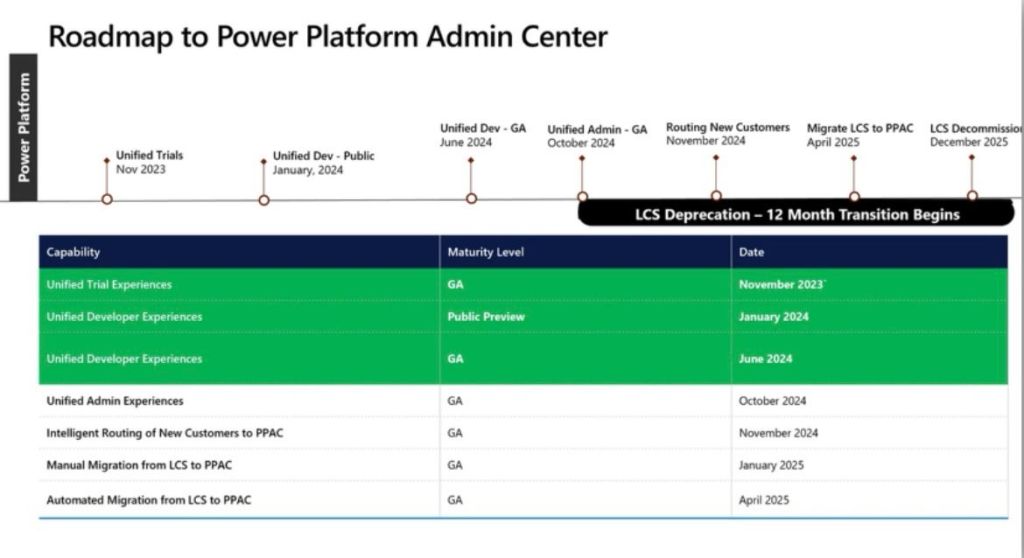Click the LCS Decommission December 2025 marker
This screenshot has width=1024, height=558.
pyautogui.click(x=972, y=195)
